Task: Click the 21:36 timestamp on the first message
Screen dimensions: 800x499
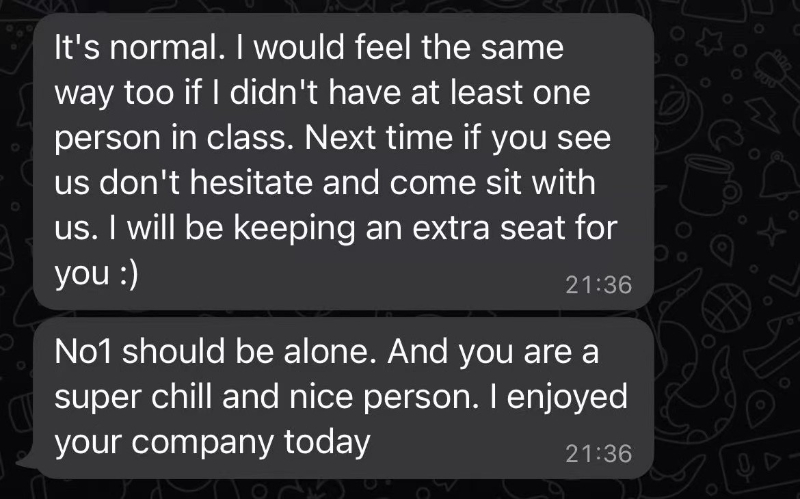Action: (598, 285)
